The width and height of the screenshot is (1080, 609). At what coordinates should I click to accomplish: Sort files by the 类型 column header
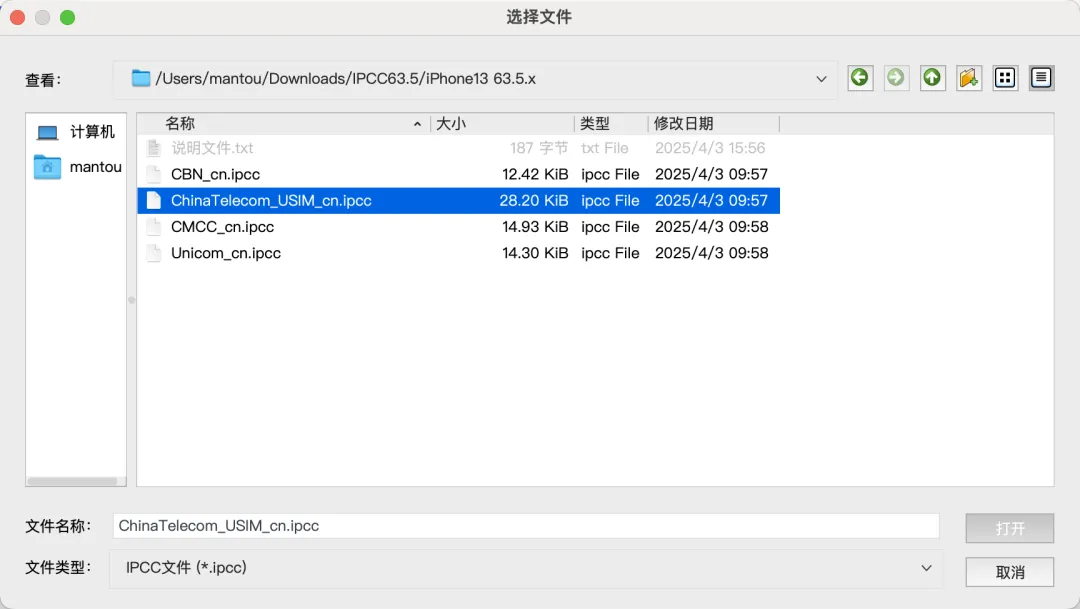[610, 124]
